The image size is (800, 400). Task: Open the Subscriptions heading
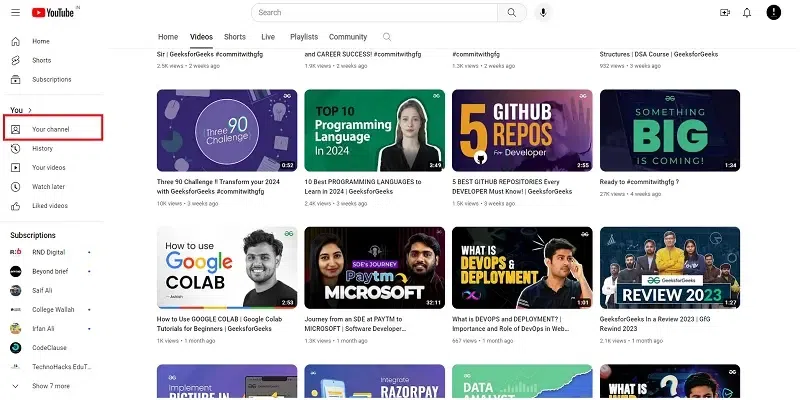33,235
